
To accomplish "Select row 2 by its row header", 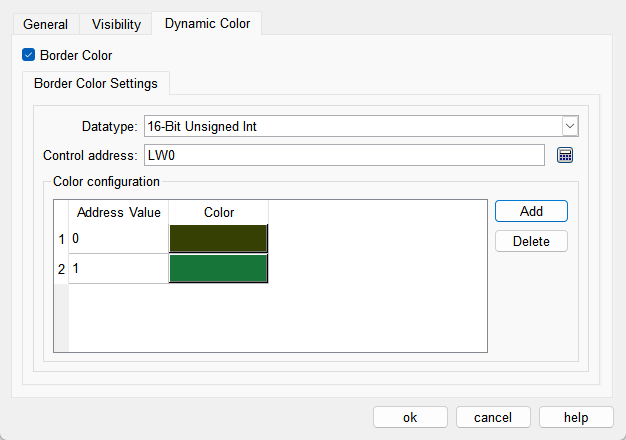I will click(61, 269).
